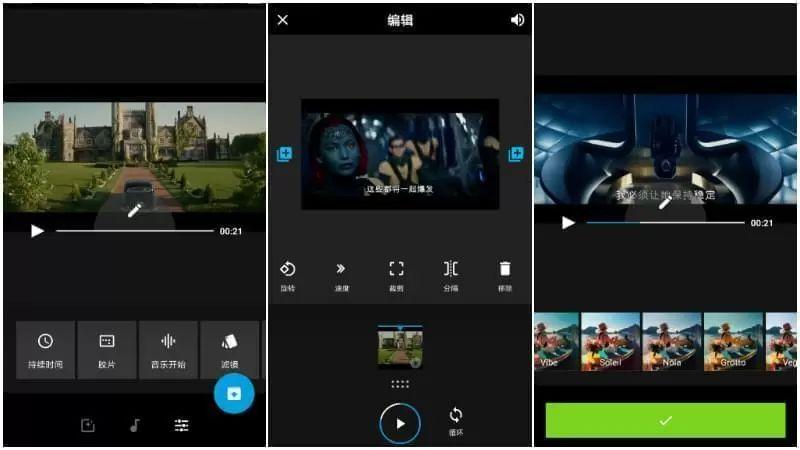Open the music start (音乐开始) option
Image resolution: width=800 pixels, height=450 pixels.
168,350
